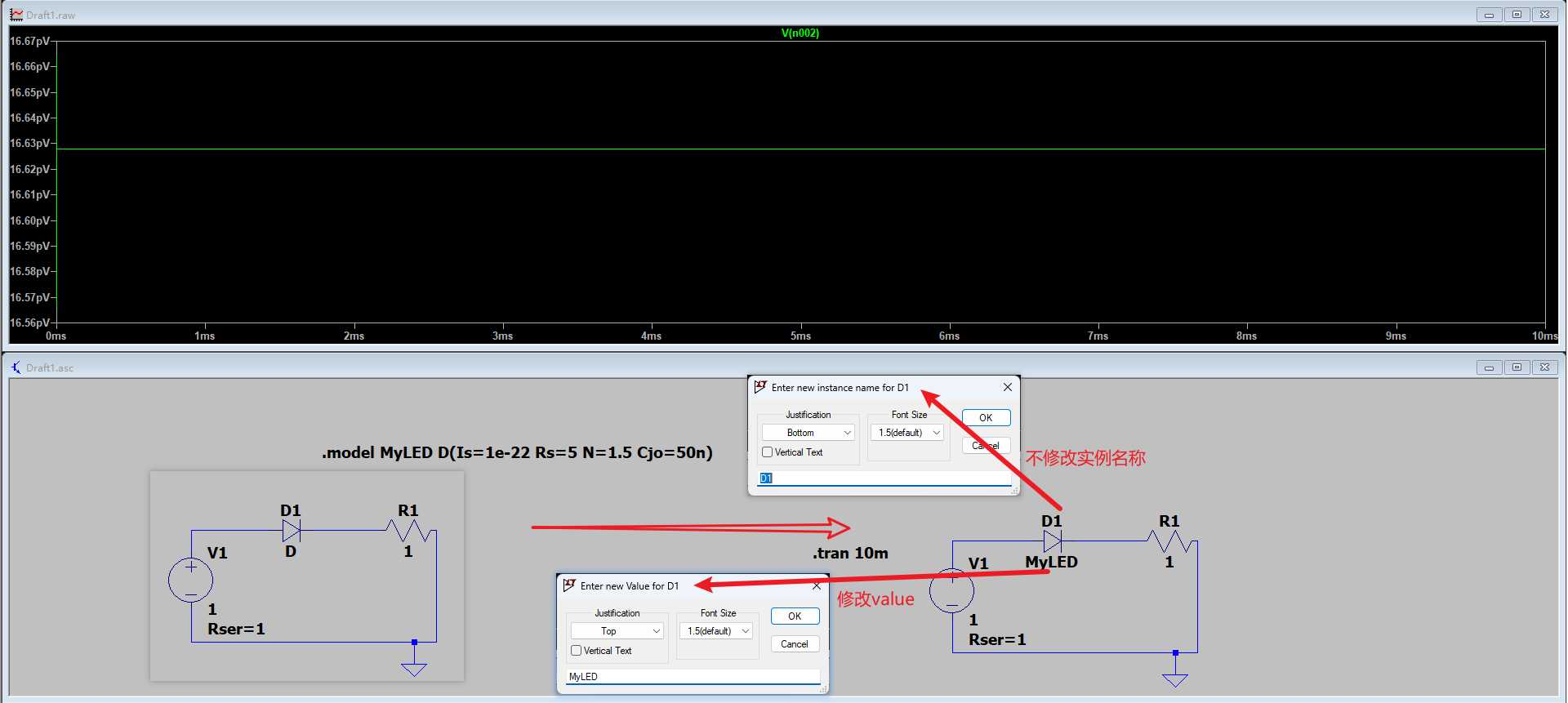Toggle Vertical Text in instance name dialog
Screen dimensions: 1568x703
click(x=768, y=452)
